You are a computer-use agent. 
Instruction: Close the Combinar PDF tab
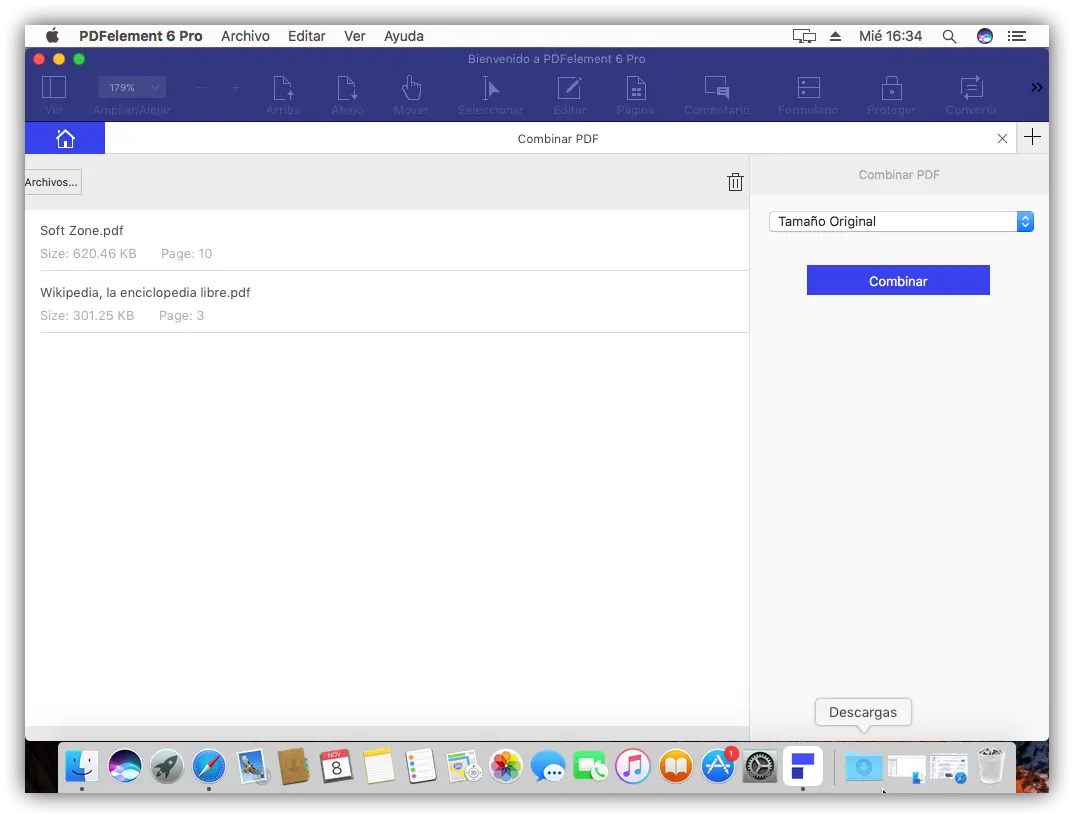coord(1002,138)
